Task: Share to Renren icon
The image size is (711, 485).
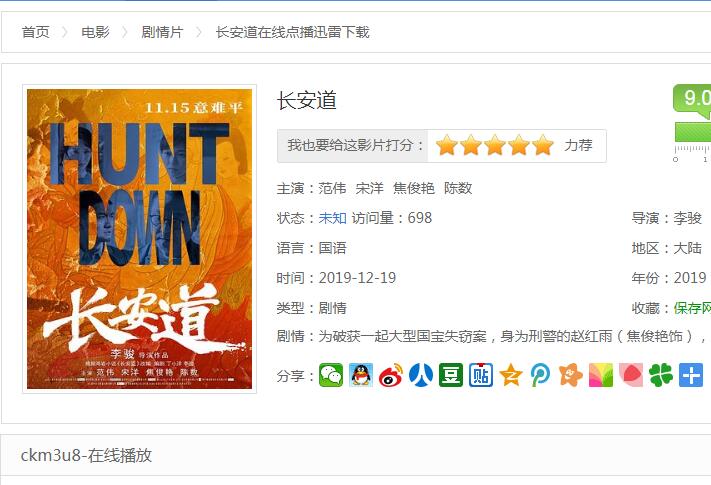Action: pyautogui.click(x=421, y=375)
